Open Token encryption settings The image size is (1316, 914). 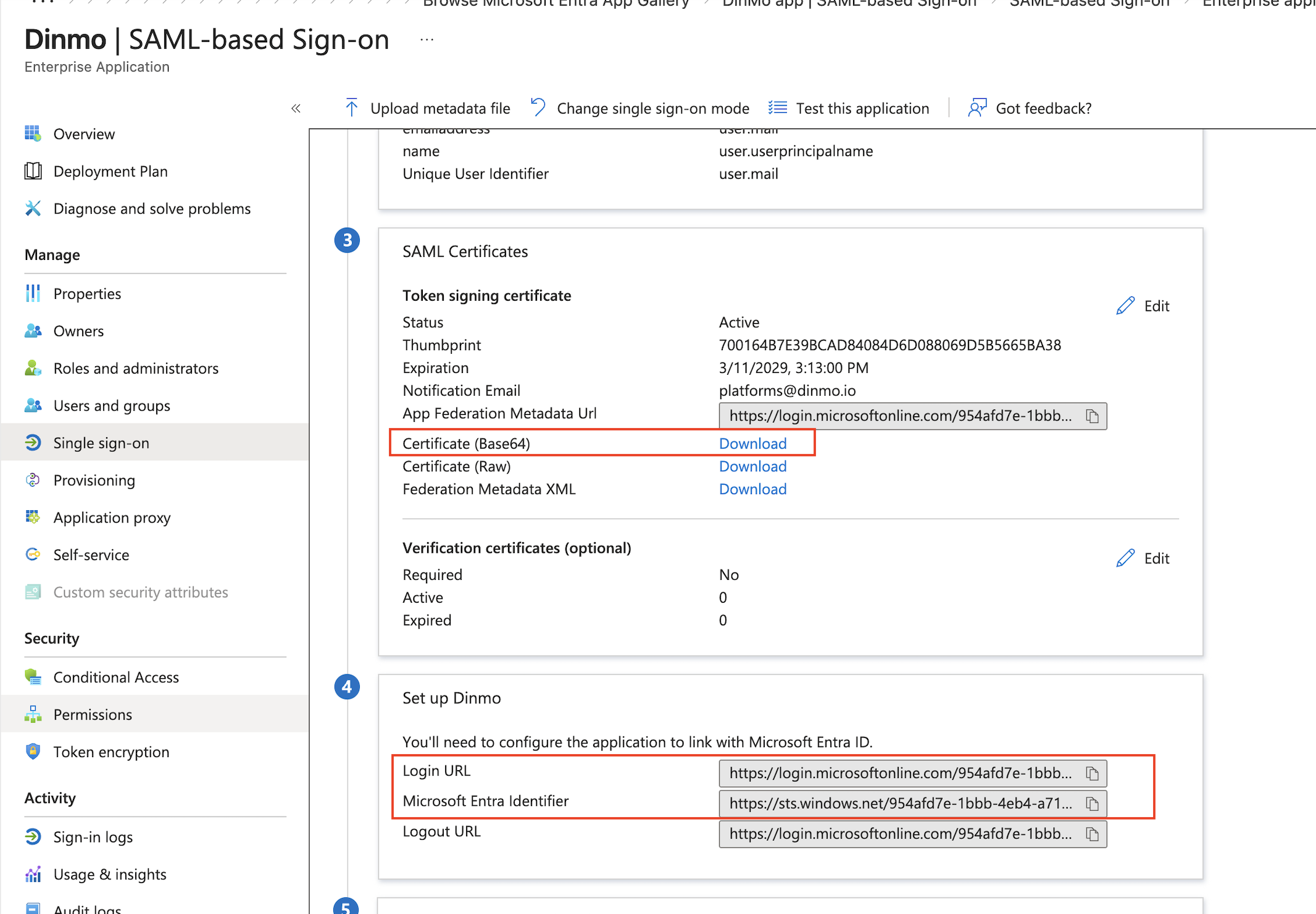tap(111, 752)
